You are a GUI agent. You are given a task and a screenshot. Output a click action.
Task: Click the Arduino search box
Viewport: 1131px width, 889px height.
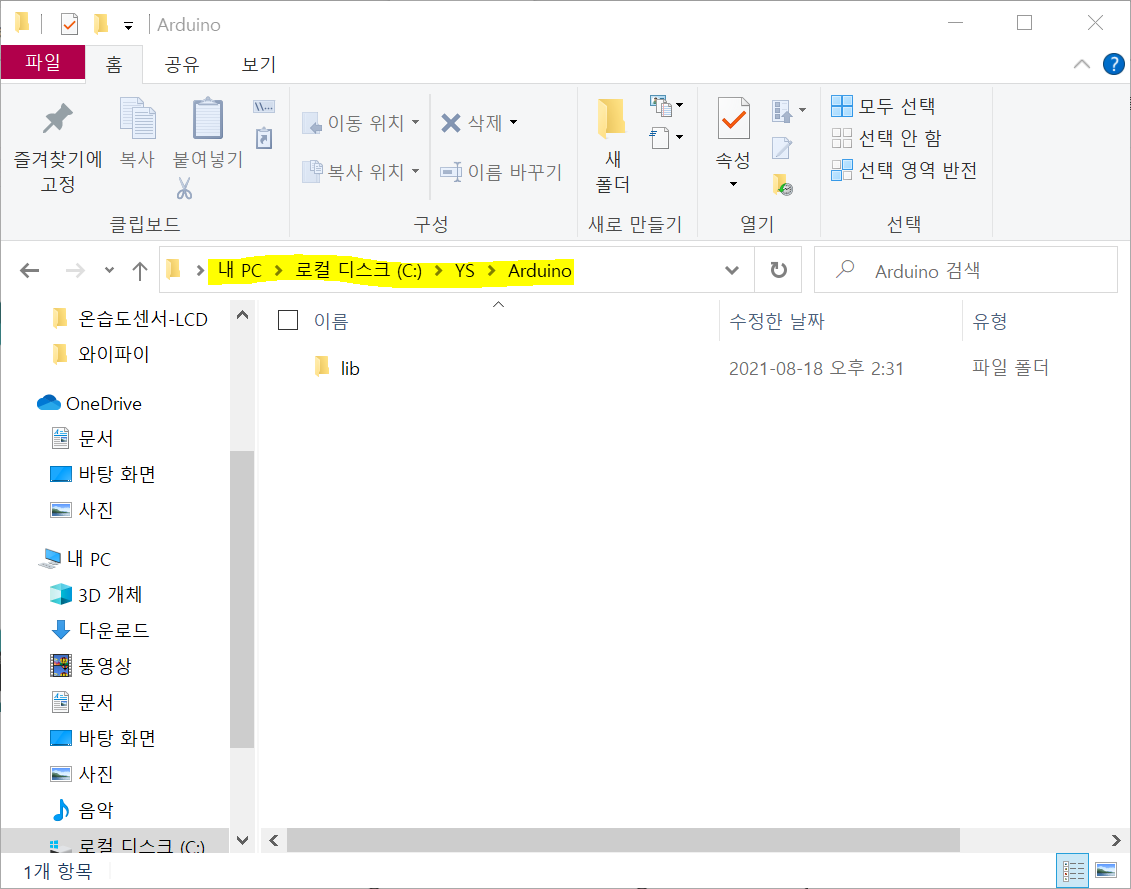coord(965,271)
